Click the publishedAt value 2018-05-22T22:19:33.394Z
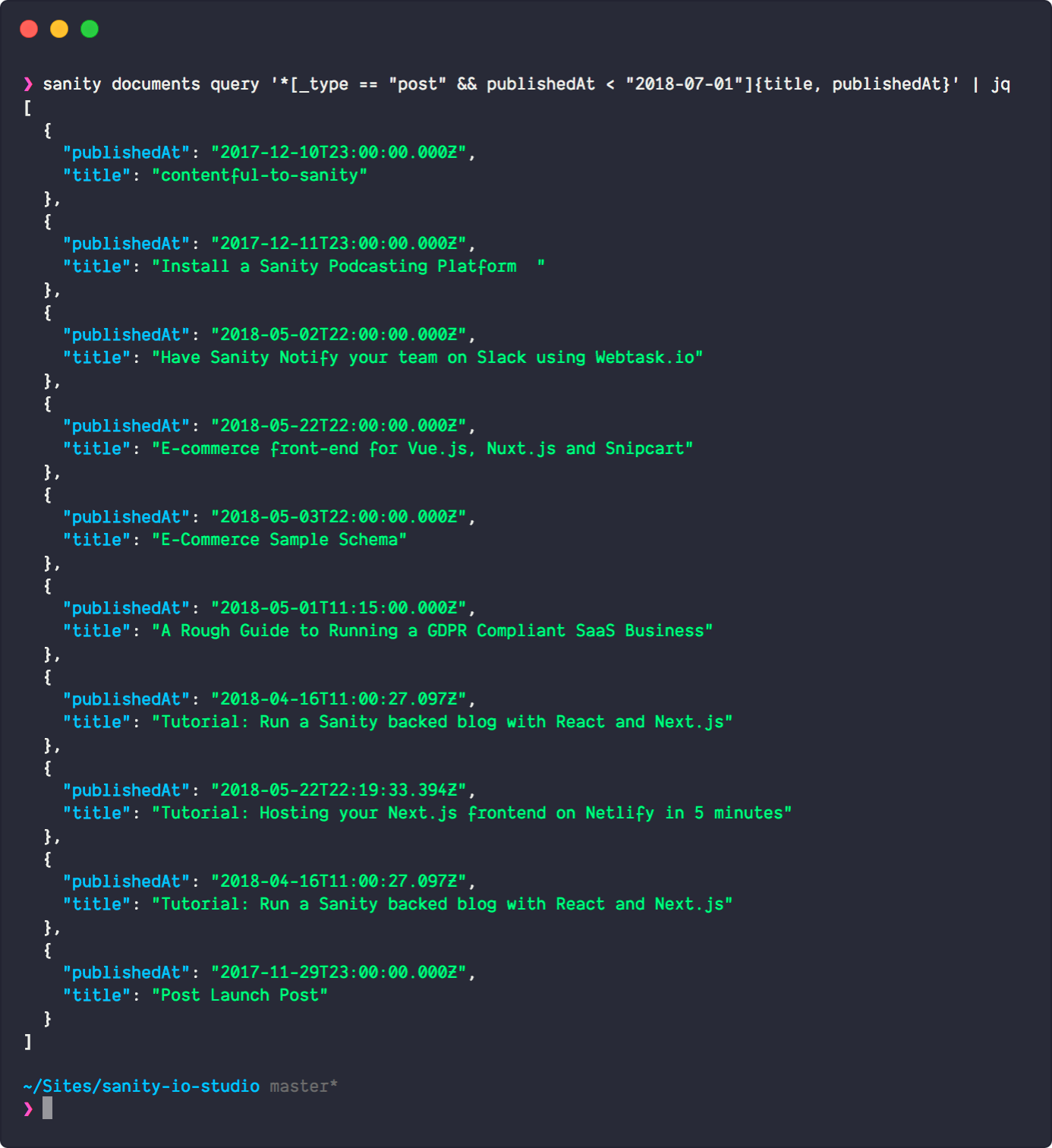The width and height of the screenshot is (1052, 1148). click(339, 790)
